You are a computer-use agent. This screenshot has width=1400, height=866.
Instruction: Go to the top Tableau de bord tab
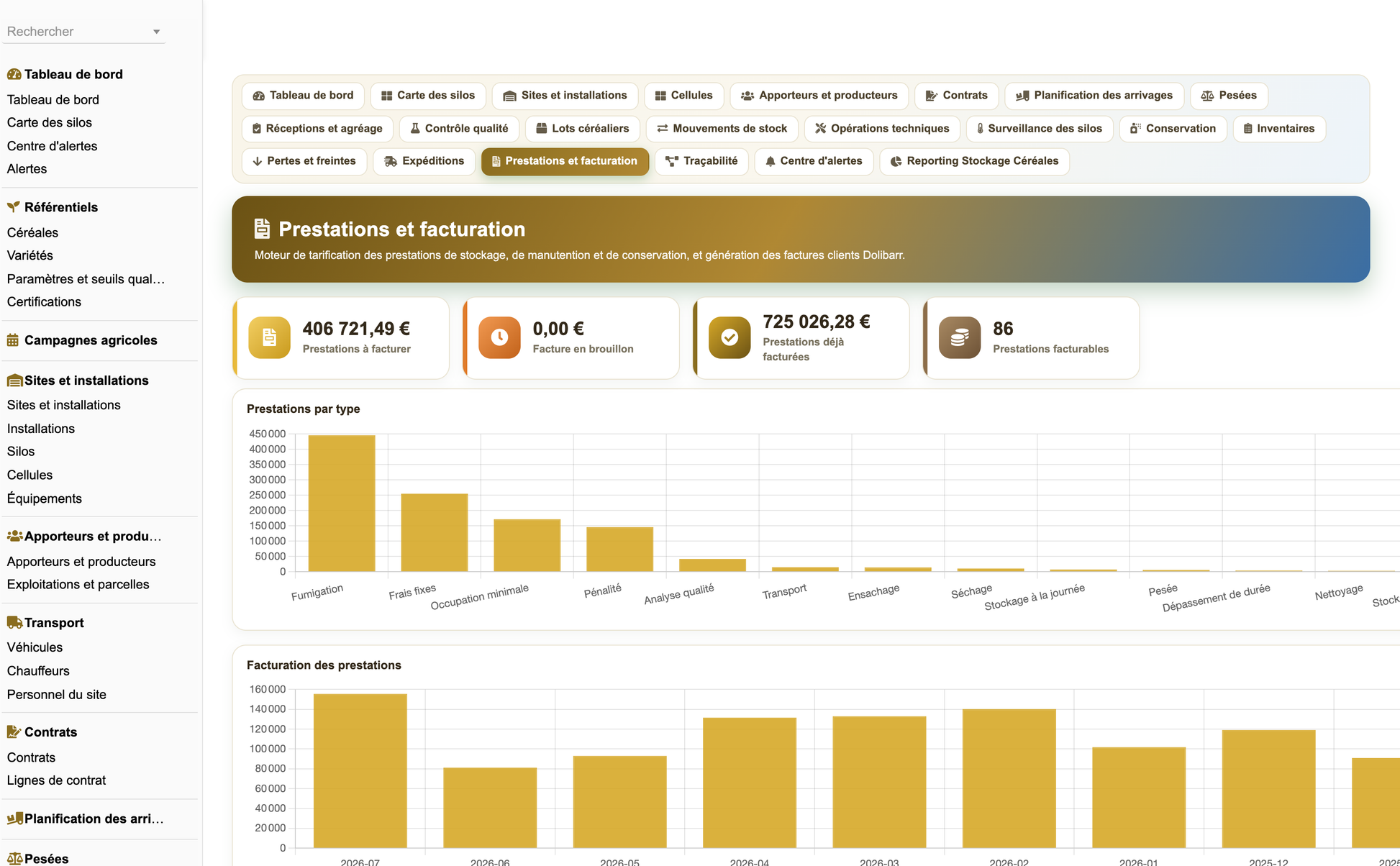(303, 96)
